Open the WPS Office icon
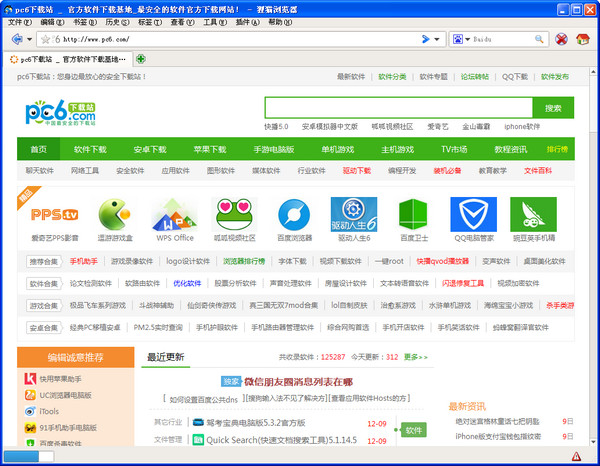Screen dimensions: 600x466 174,214
